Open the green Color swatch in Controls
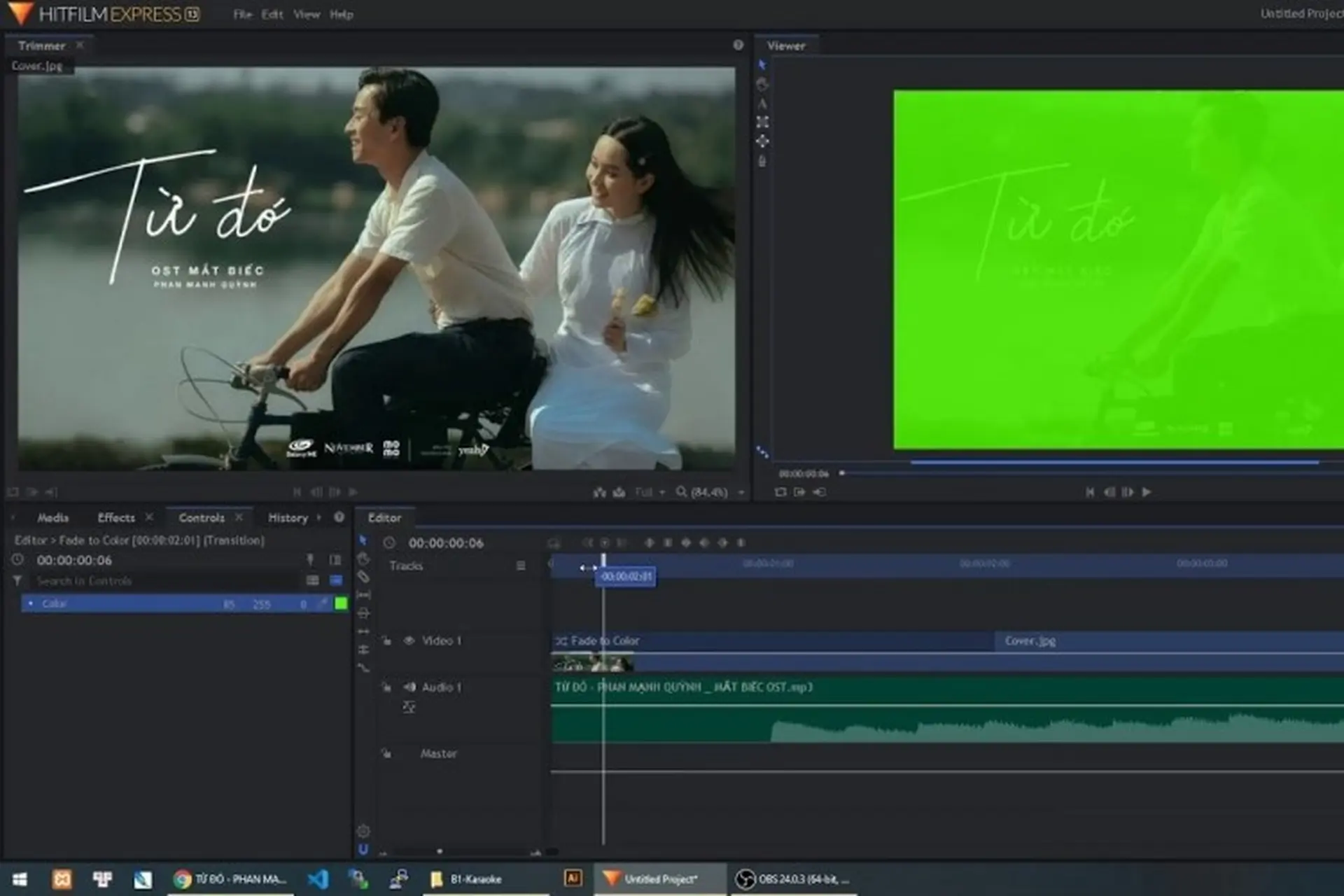This screenshot has width=1344, height=896. tap(341, 603)
